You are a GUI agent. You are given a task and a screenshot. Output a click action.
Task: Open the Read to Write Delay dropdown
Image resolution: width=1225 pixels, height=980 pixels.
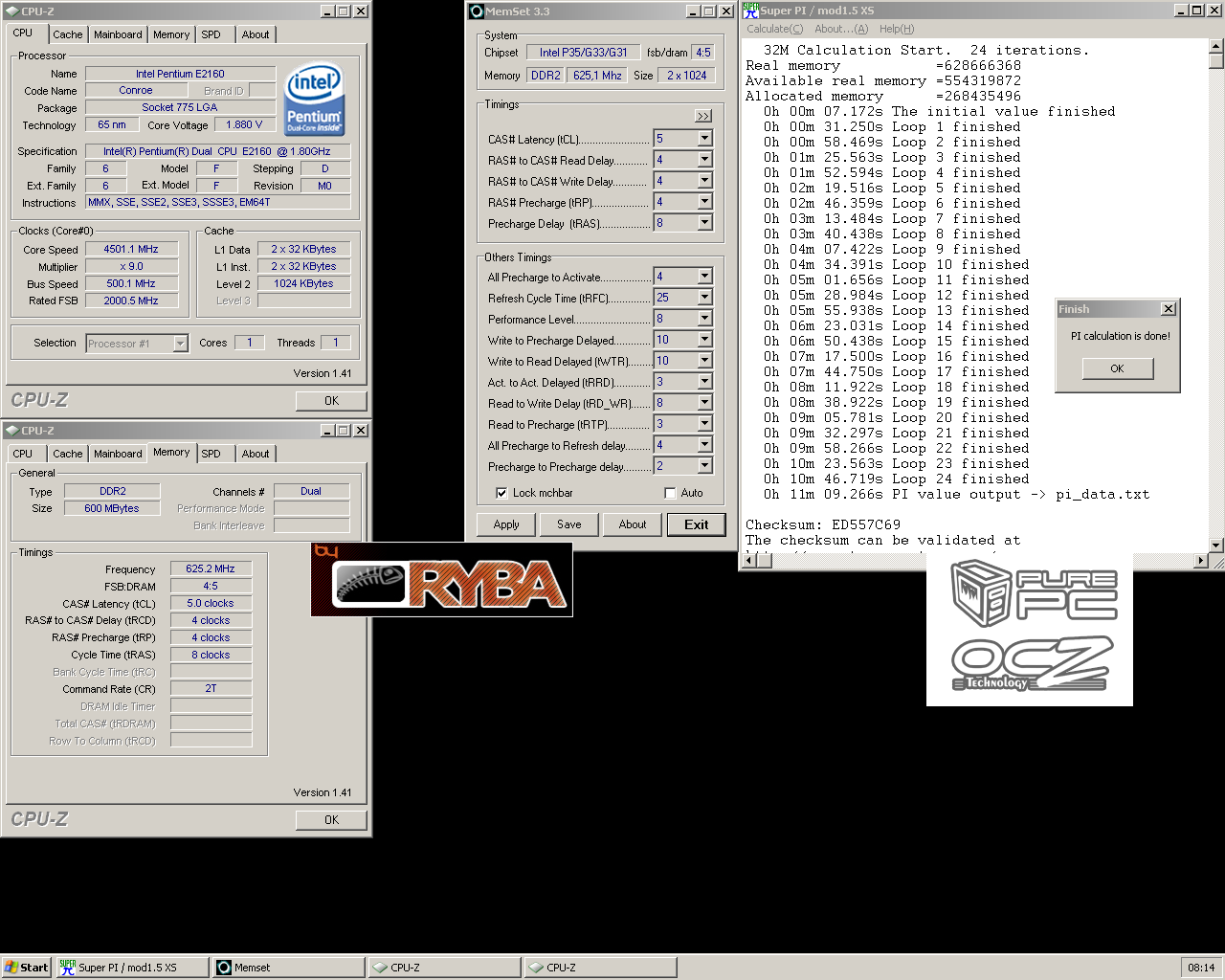point(704,403)
